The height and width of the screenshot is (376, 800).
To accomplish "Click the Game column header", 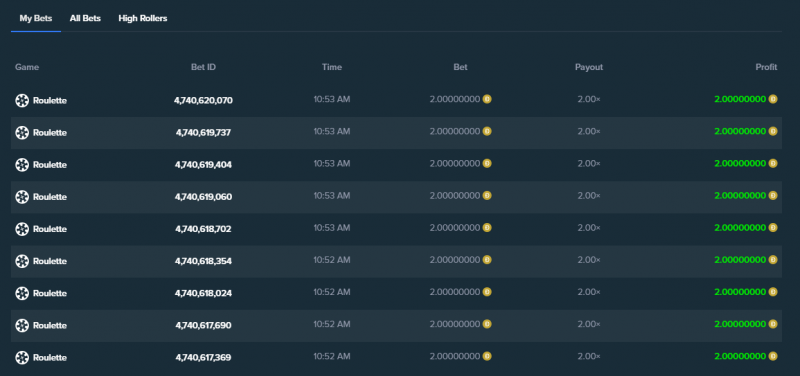I will click(27, 67).
